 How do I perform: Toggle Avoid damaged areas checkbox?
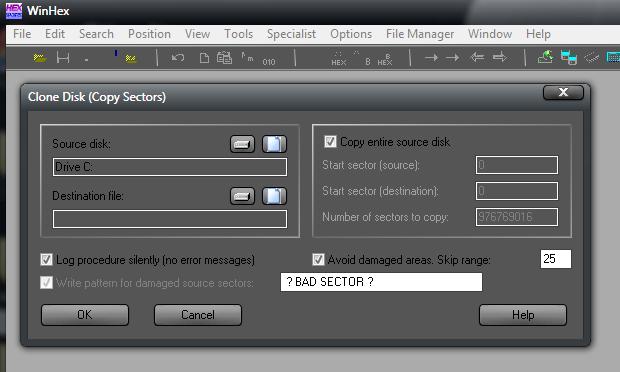(318, 260)
